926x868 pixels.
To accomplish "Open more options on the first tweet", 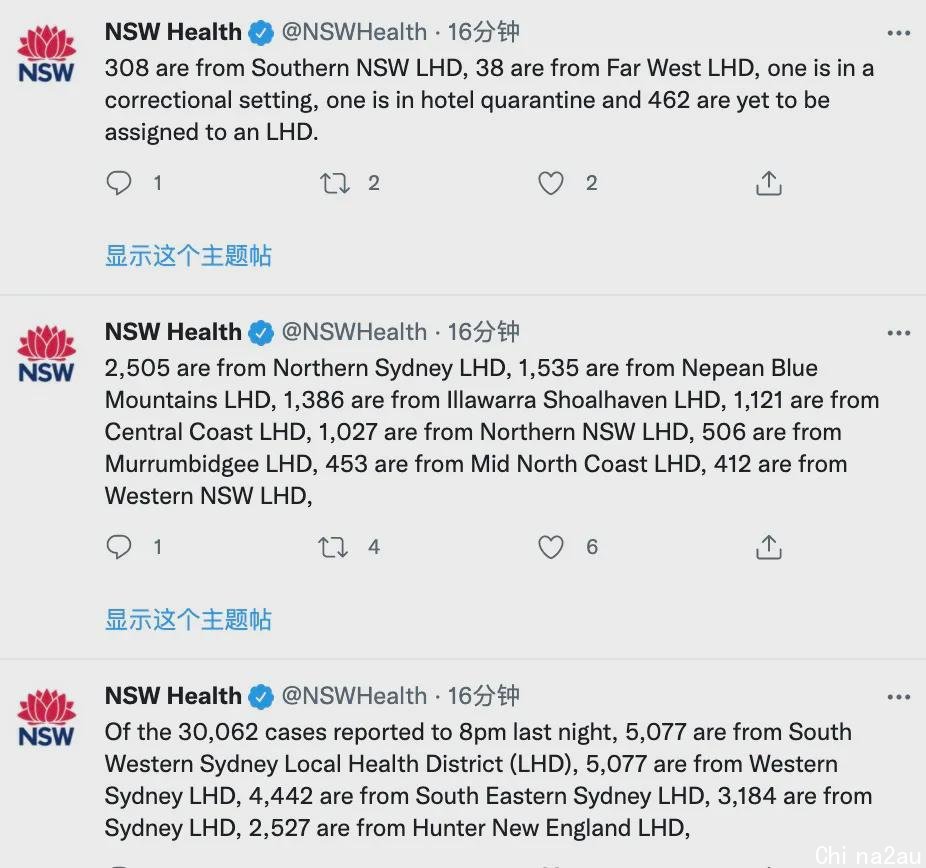I will pyautogui.click(x=898, y=33).
